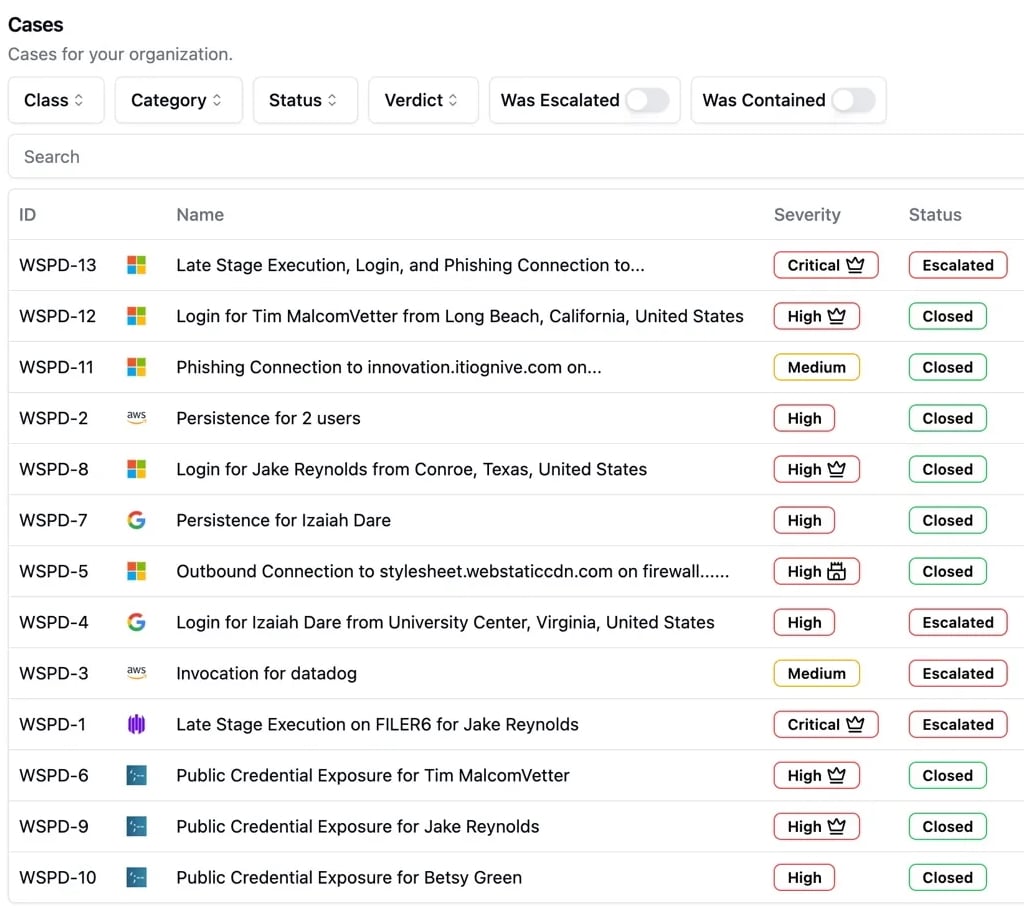Click Google icon in WSPD-7 row

point(136,520)
